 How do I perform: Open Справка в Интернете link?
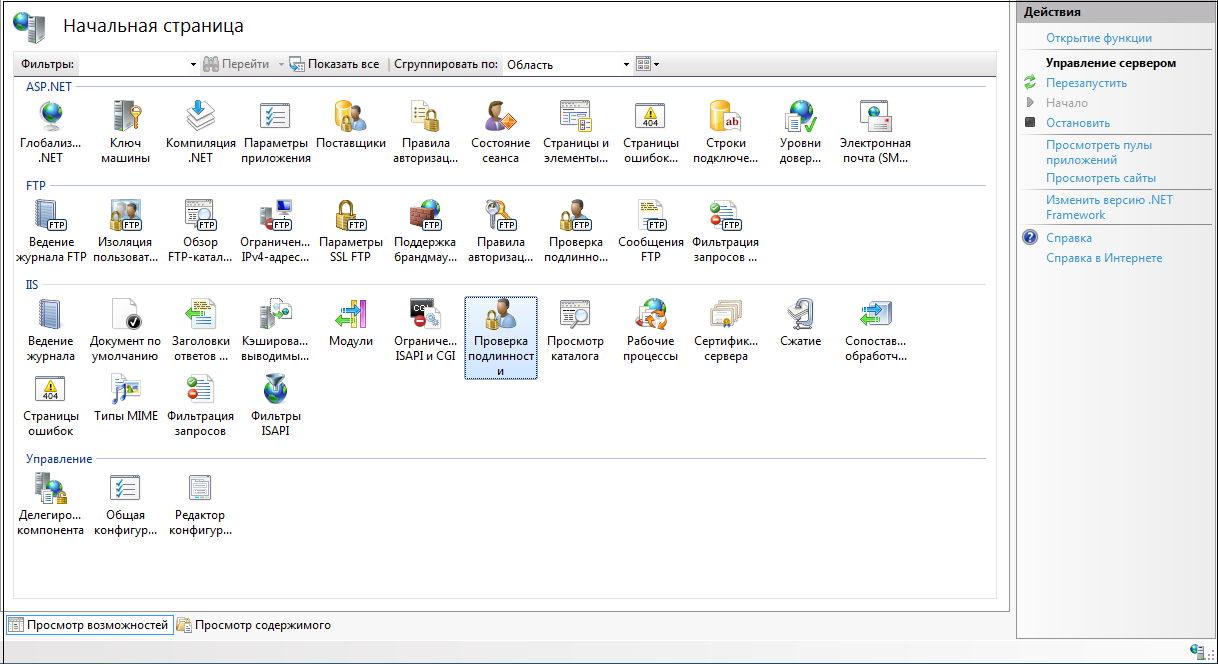1104,258
